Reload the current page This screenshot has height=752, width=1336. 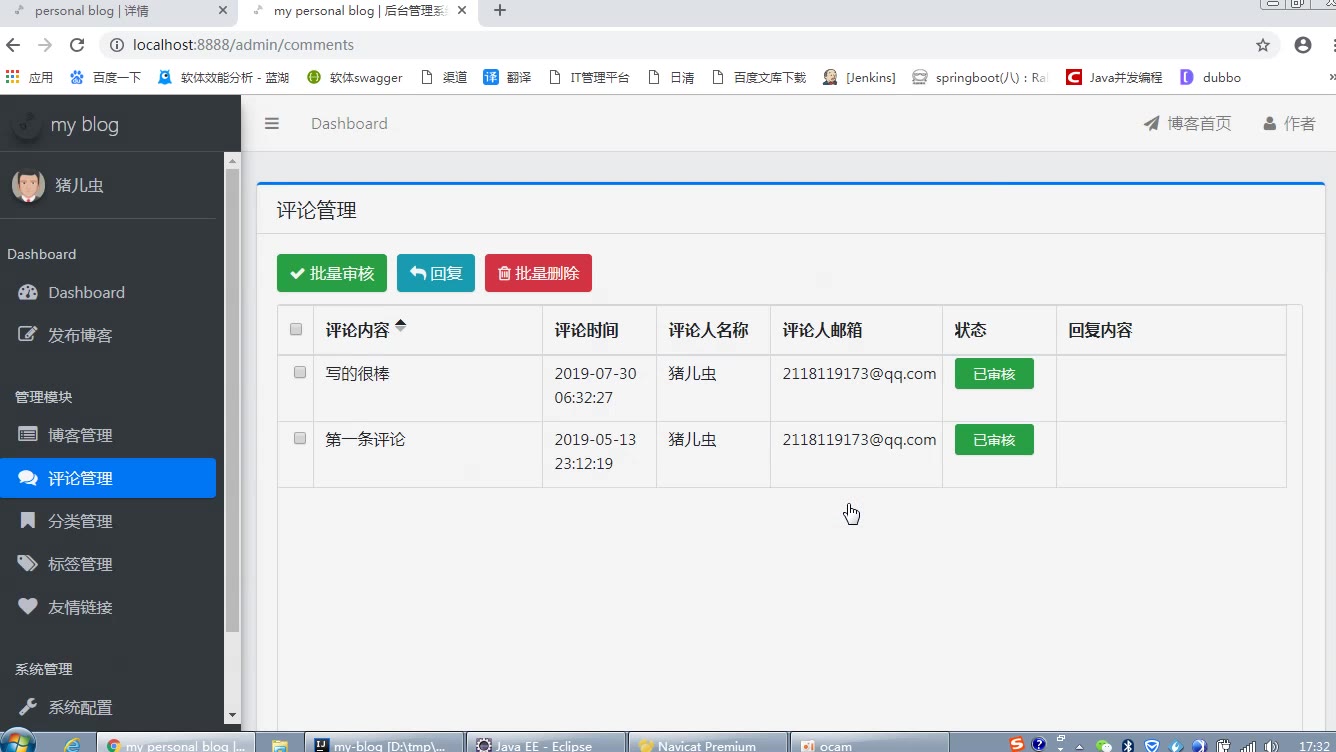[77, 45]
